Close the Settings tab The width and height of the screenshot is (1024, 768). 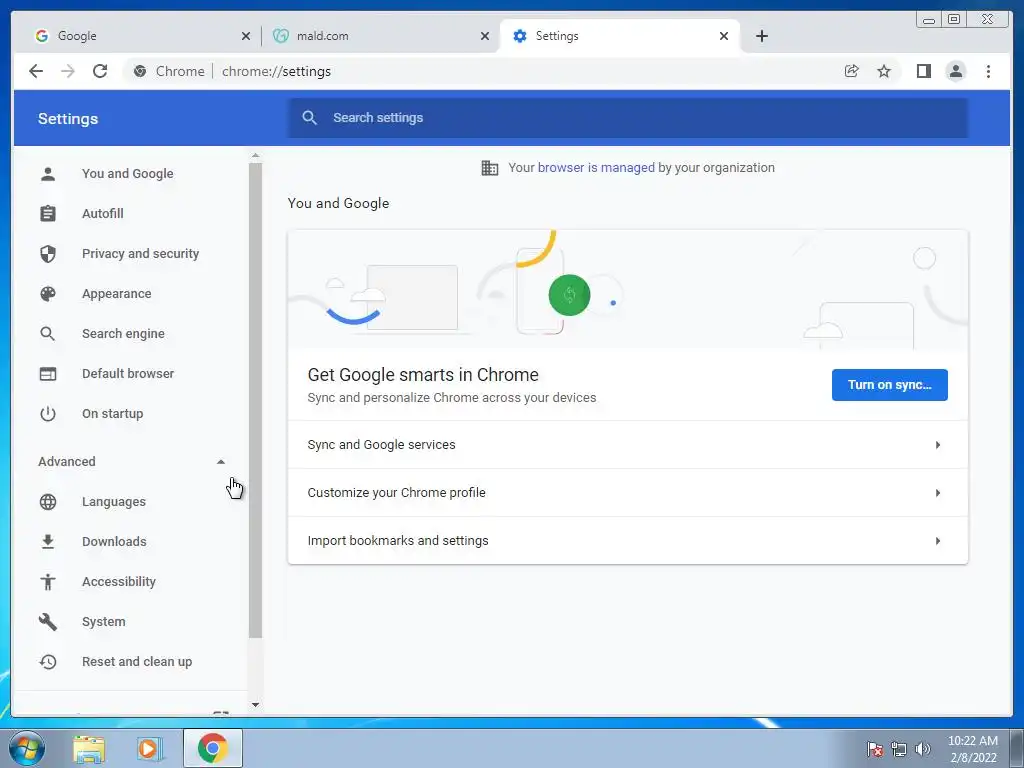point(724,36)
